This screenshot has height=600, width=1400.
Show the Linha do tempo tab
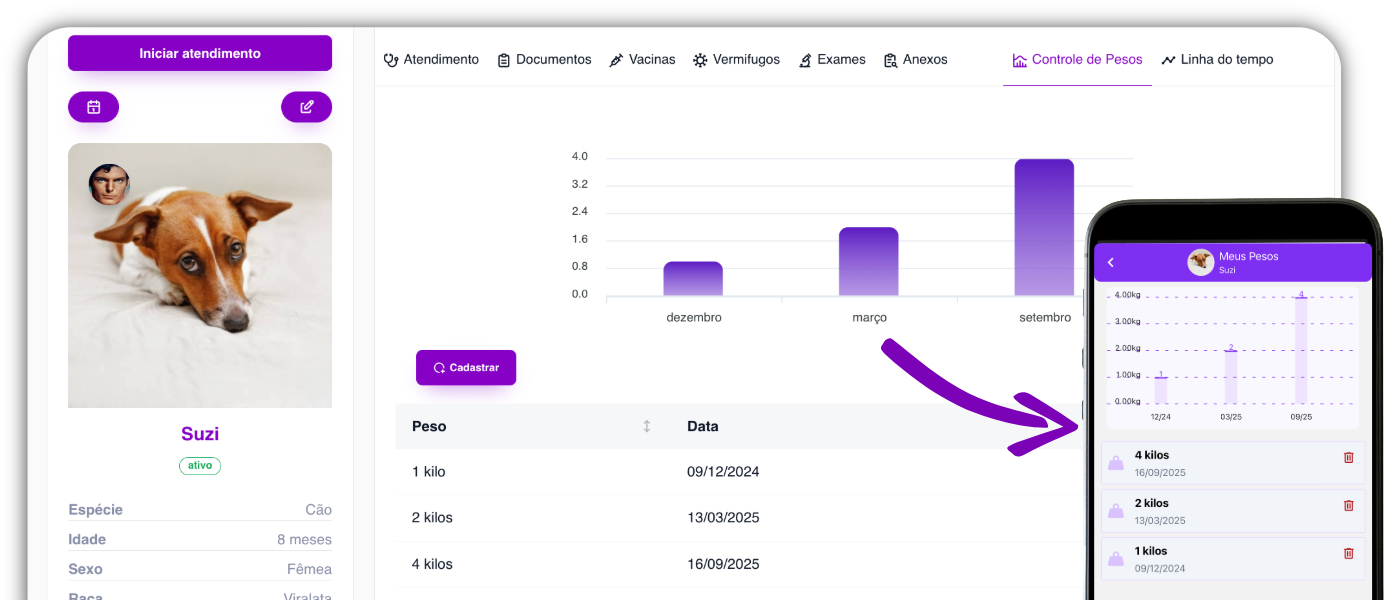tap(1217, 60)
